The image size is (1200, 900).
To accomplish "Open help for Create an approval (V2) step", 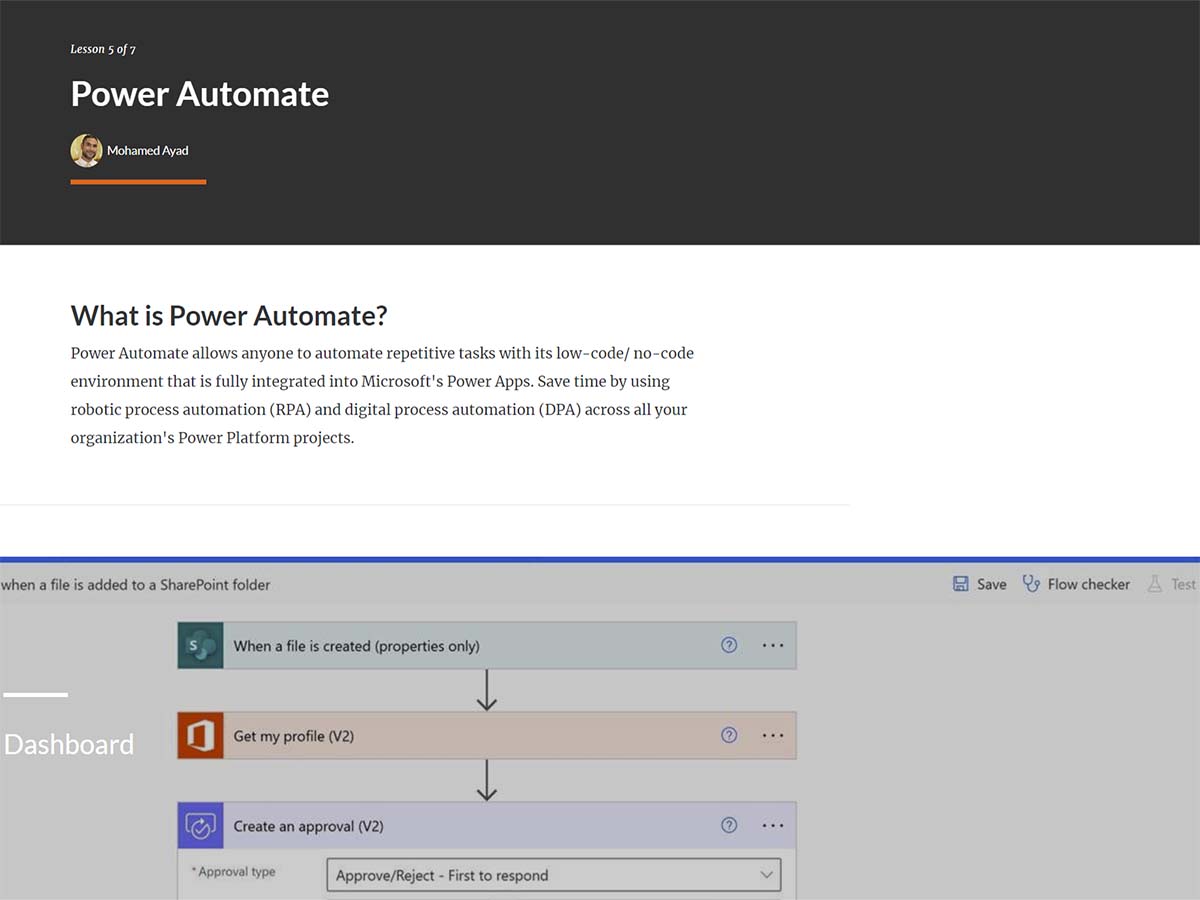I will click(729, 825).
